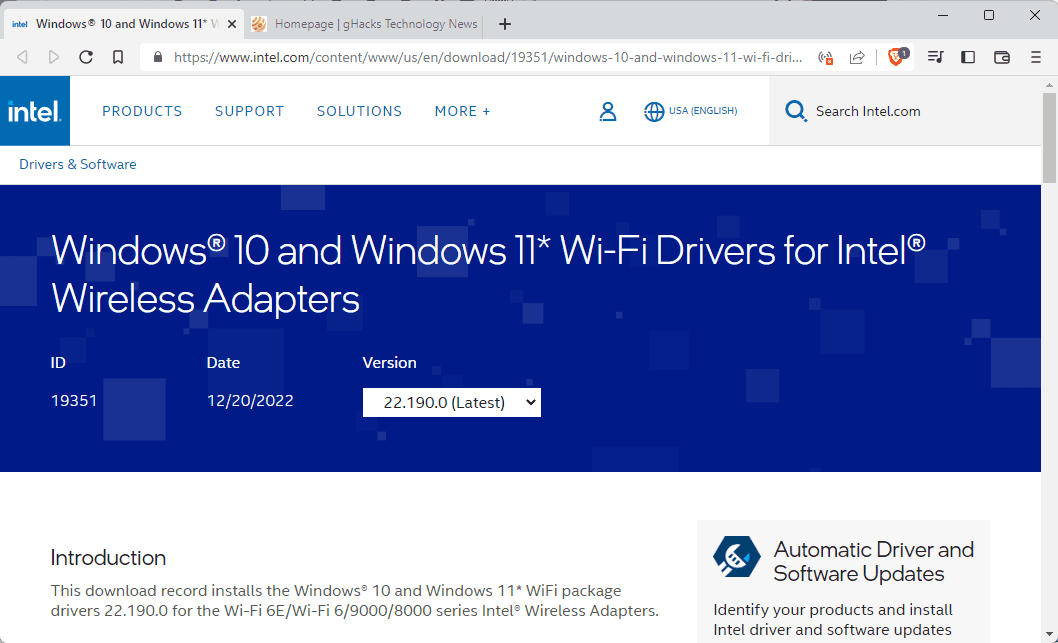Switch to gHacks Technology News tab
This screenshot has height=643, width=1058.
click(364, 24)
